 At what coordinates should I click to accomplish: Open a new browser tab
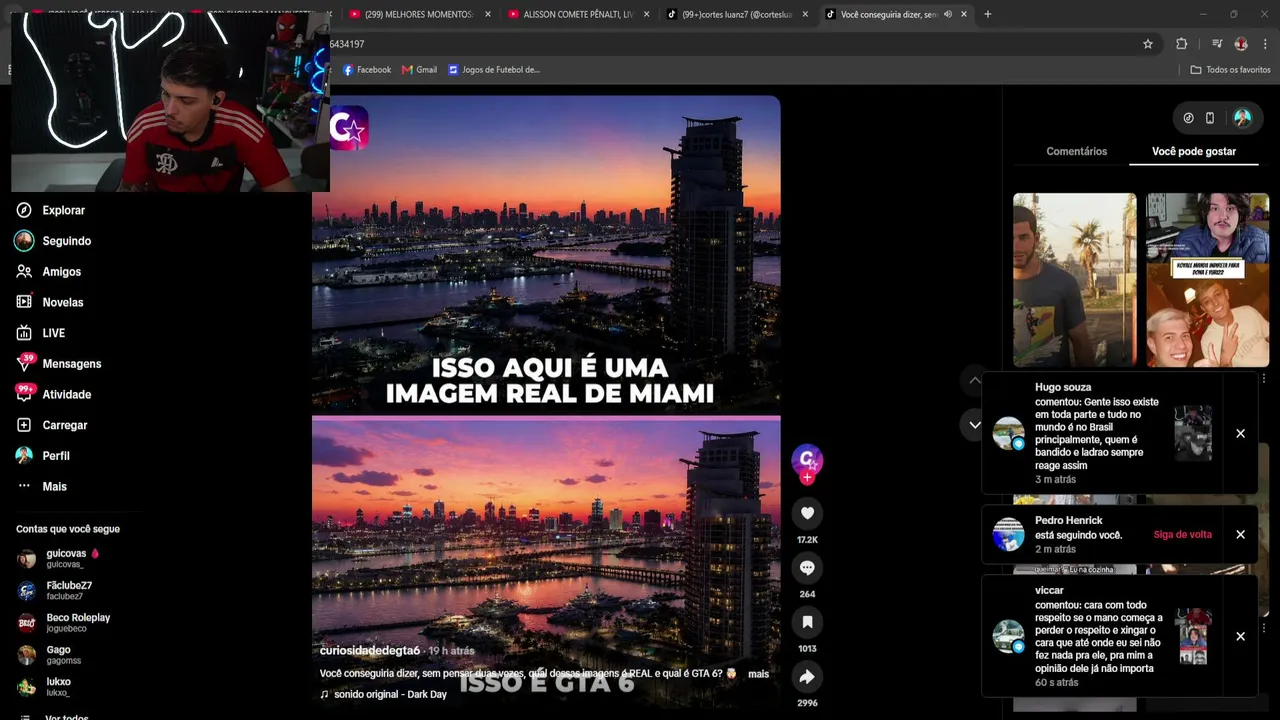tap(988, 14)
